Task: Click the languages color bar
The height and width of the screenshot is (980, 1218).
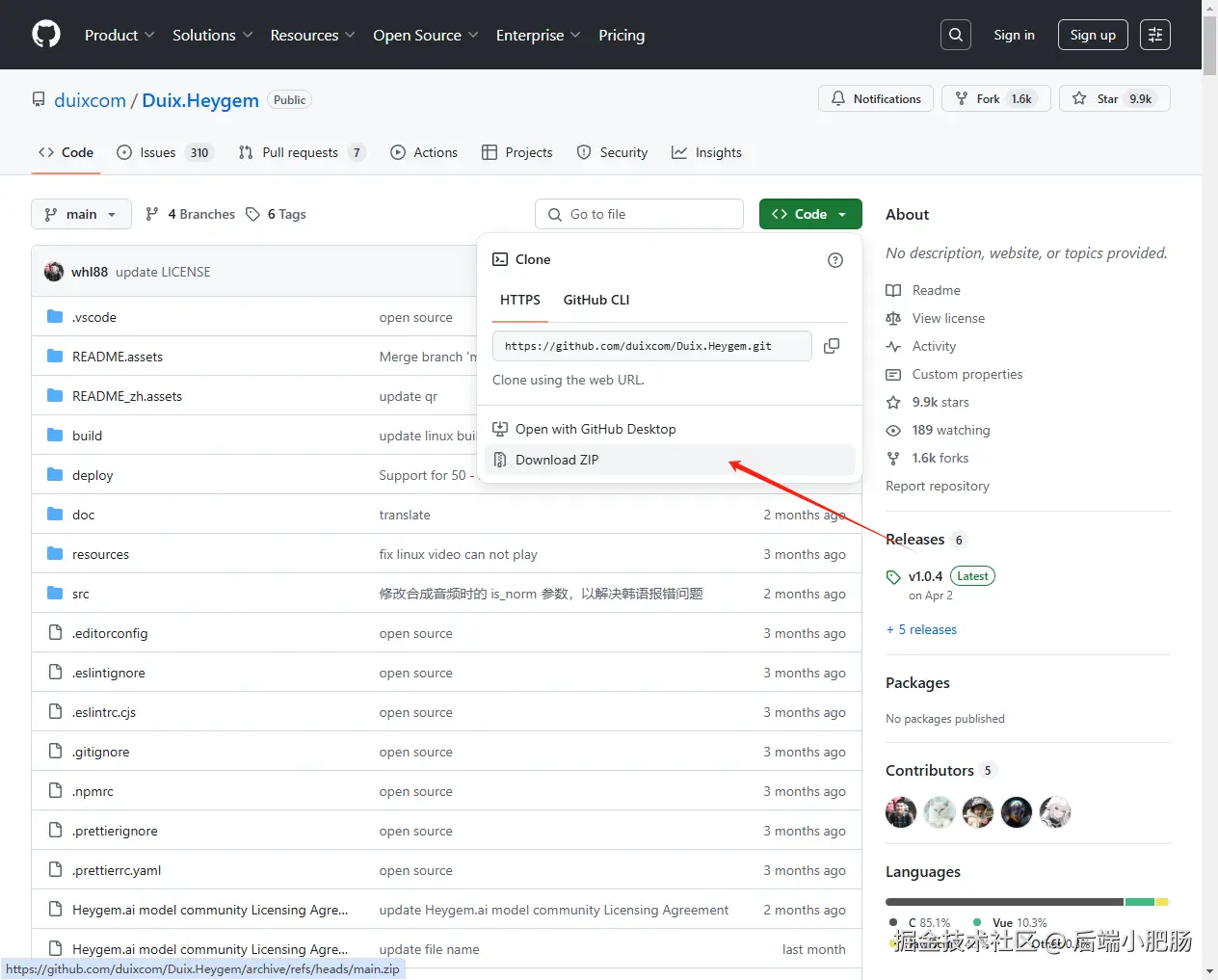Action: click(x=1027, y=902)
